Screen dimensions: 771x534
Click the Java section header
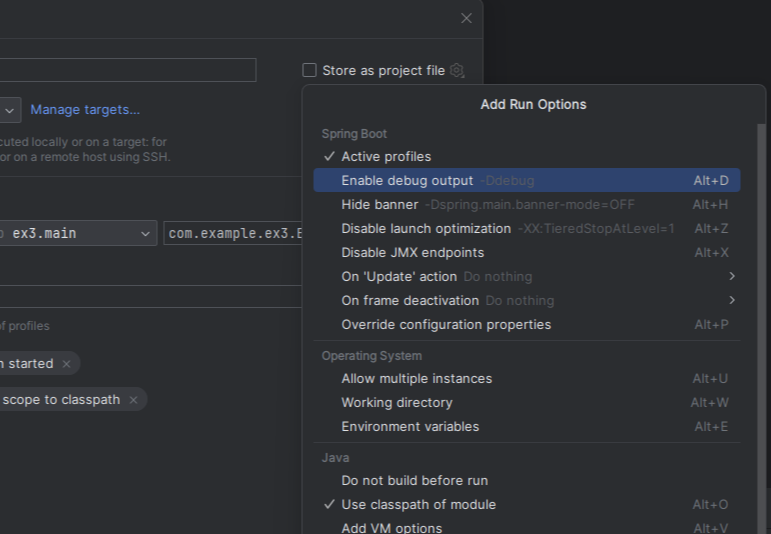pos(335,458)
